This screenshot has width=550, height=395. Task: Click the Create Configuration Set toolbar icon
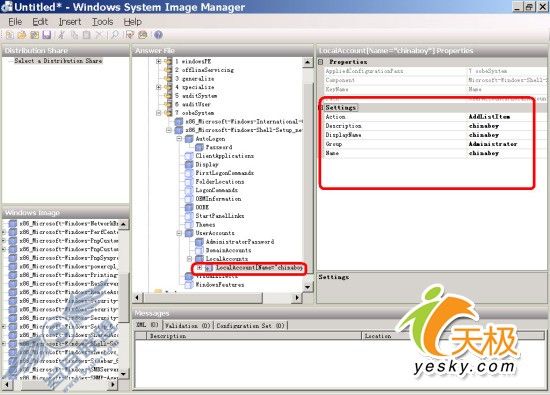(x=142, y=35)
